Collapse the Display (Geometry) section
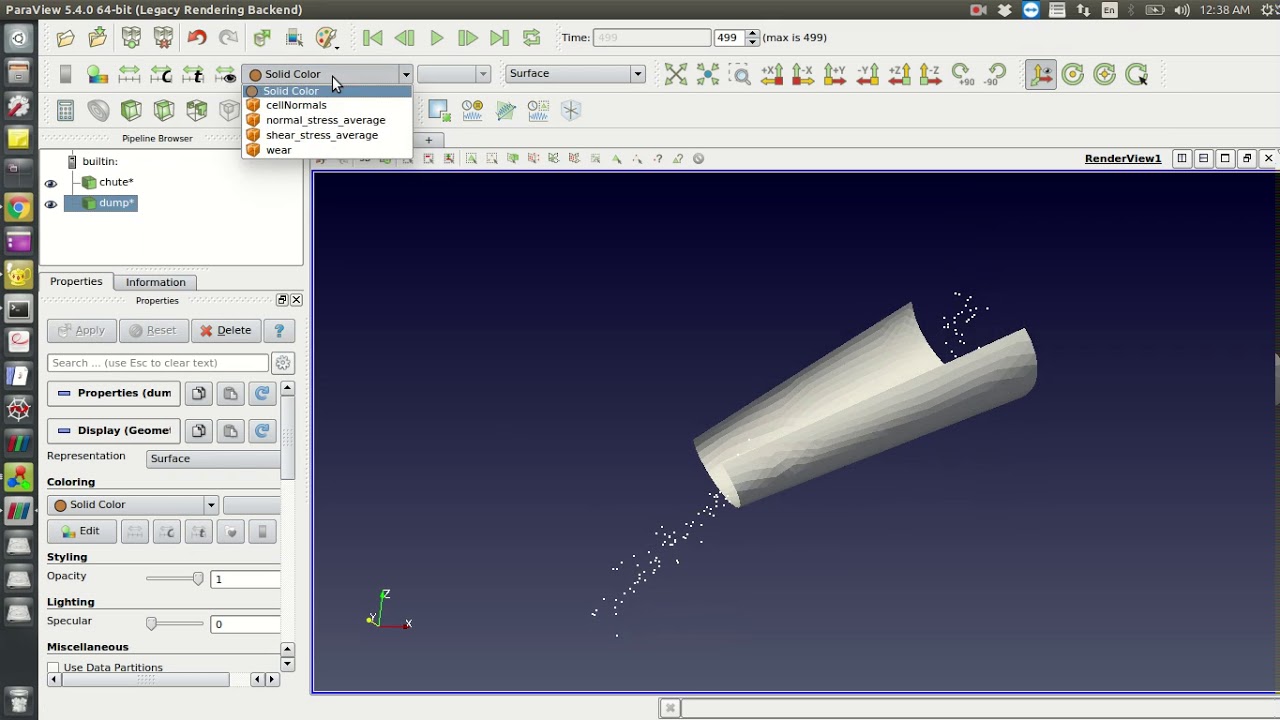Image resolution: width=1280 pixels, height=720 pixels. 114,431
